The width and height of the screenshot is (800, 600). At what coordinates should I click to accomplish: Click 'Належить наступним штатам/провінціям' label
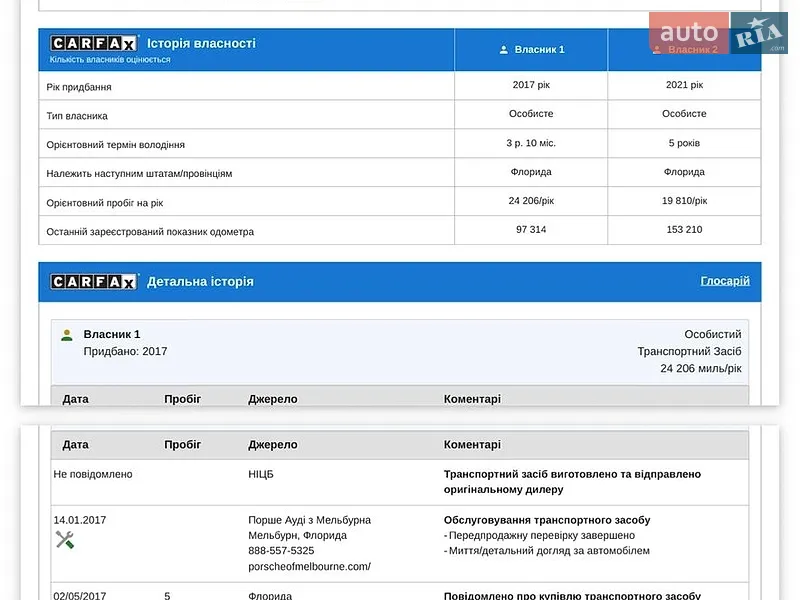[139, 173]
